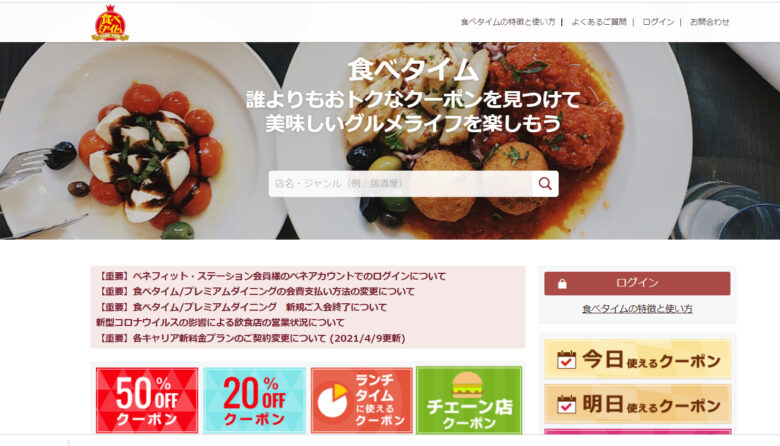Open notice about 新型コロナウイルス営業状況
The width and height of the screenshot is (780, 446).
click(x=220, y=322)
